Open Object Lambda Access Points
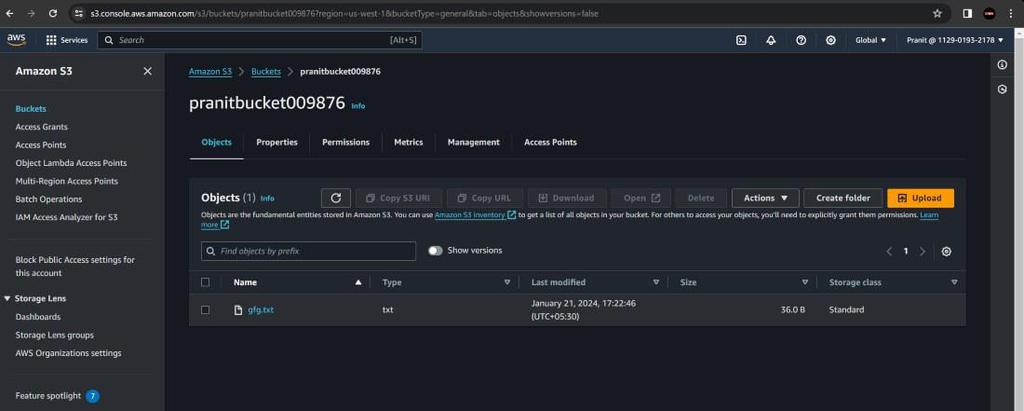Screen dimensions: 1024x411 (71, 163)
